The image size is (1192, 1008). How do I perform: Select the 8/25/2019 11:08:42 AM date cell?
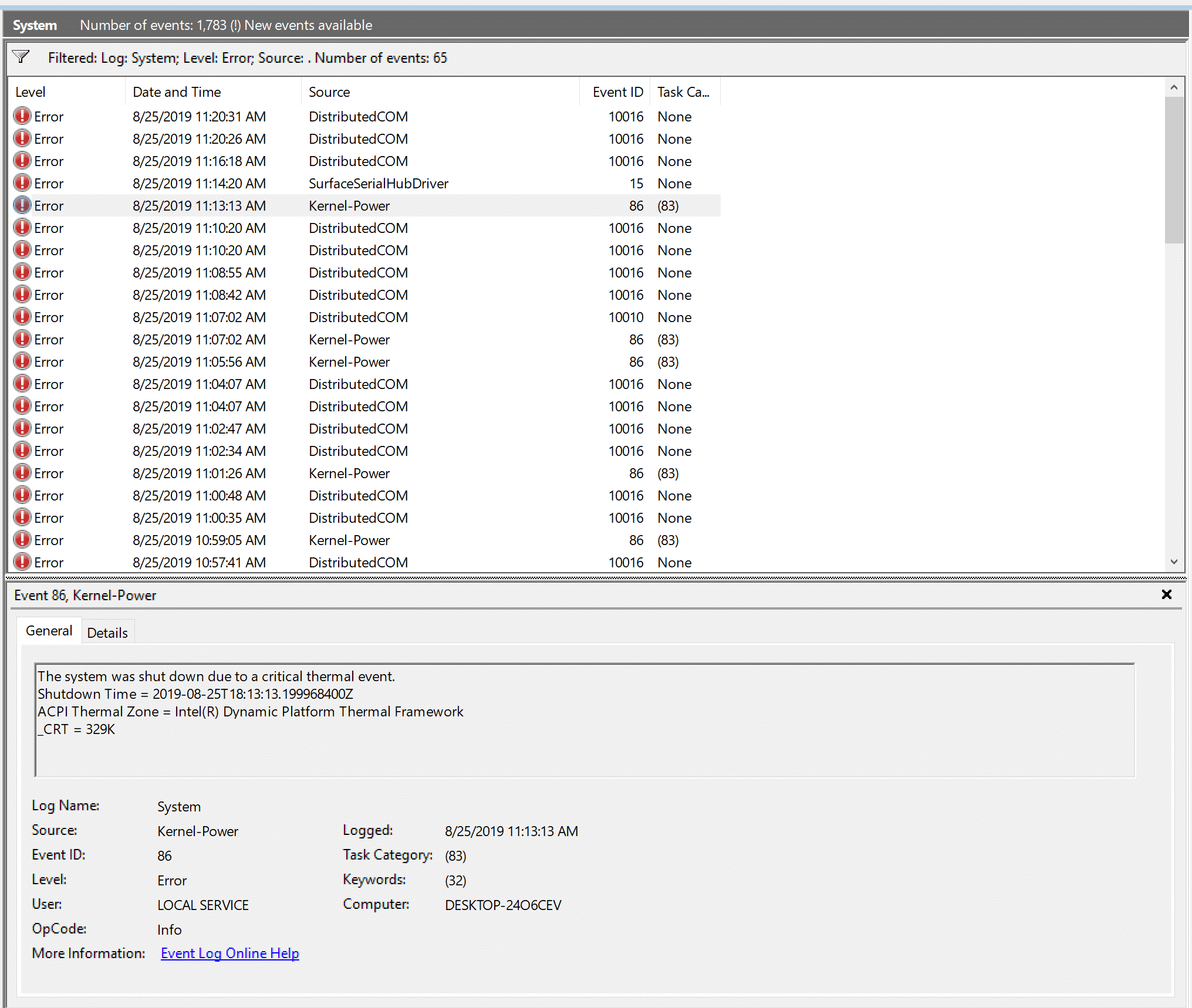pyautogui.click(x=199, y=295)
